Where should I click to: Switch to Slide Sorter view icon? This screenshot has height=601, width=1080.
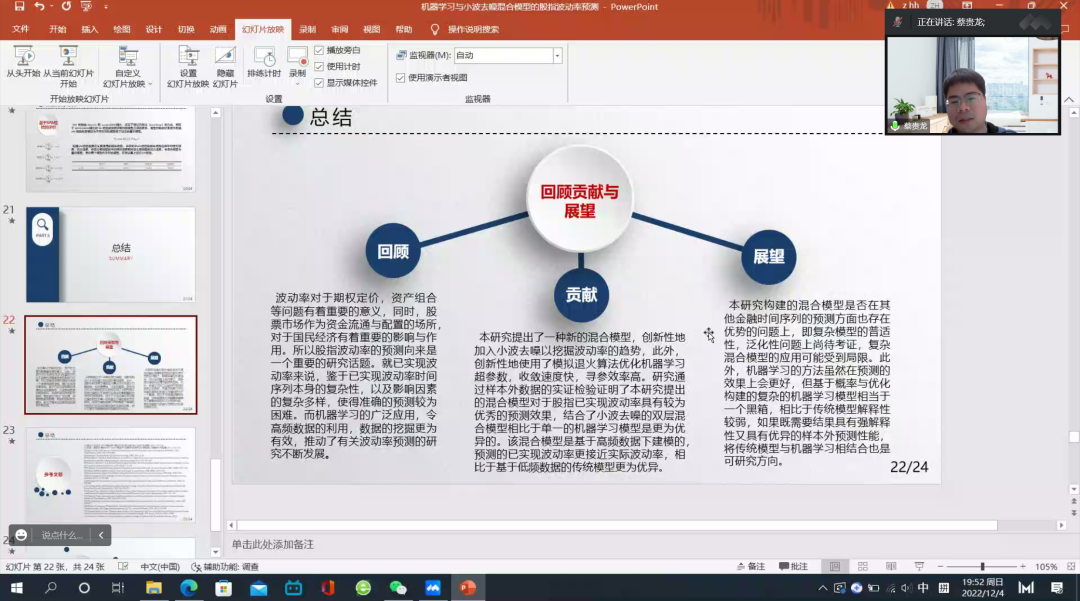(x=863, y=567)
